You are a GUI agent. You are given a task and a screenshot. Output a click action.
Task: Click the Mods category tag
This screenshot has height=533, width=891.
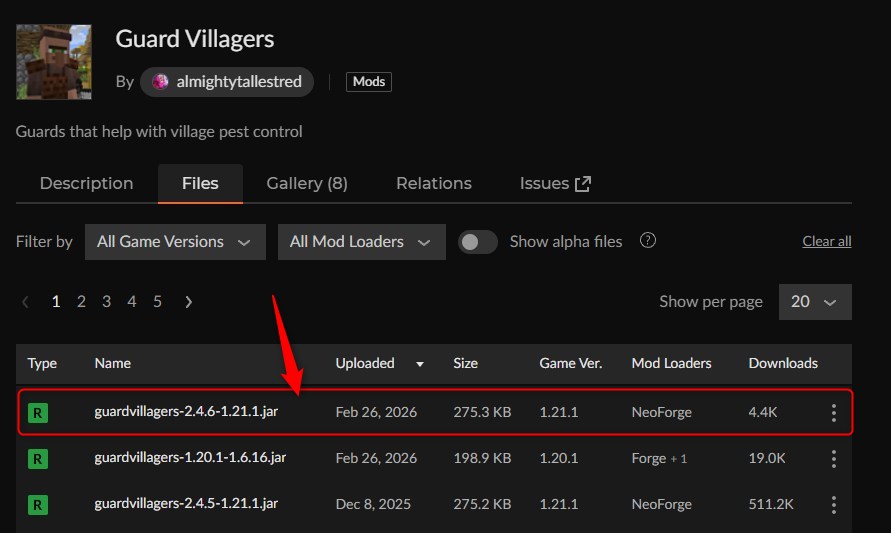[x=368, y=82]
